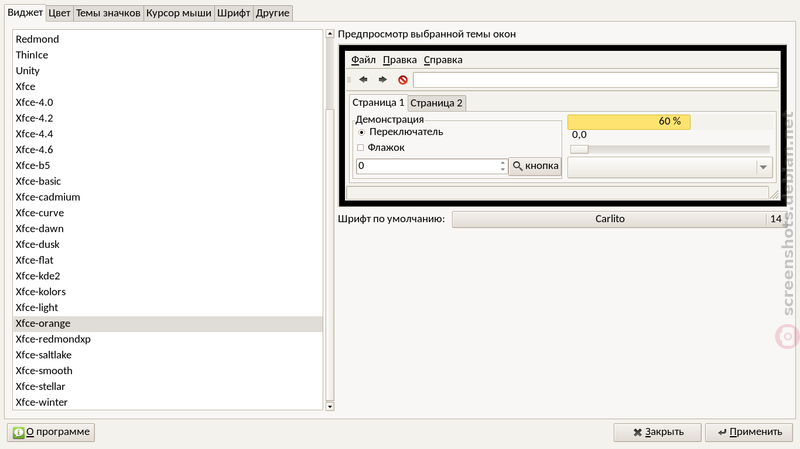The width and height of the screenshot is (800, 449).
Task: Click the кнопка button in the preview
Action: click(x=535, y=166)
